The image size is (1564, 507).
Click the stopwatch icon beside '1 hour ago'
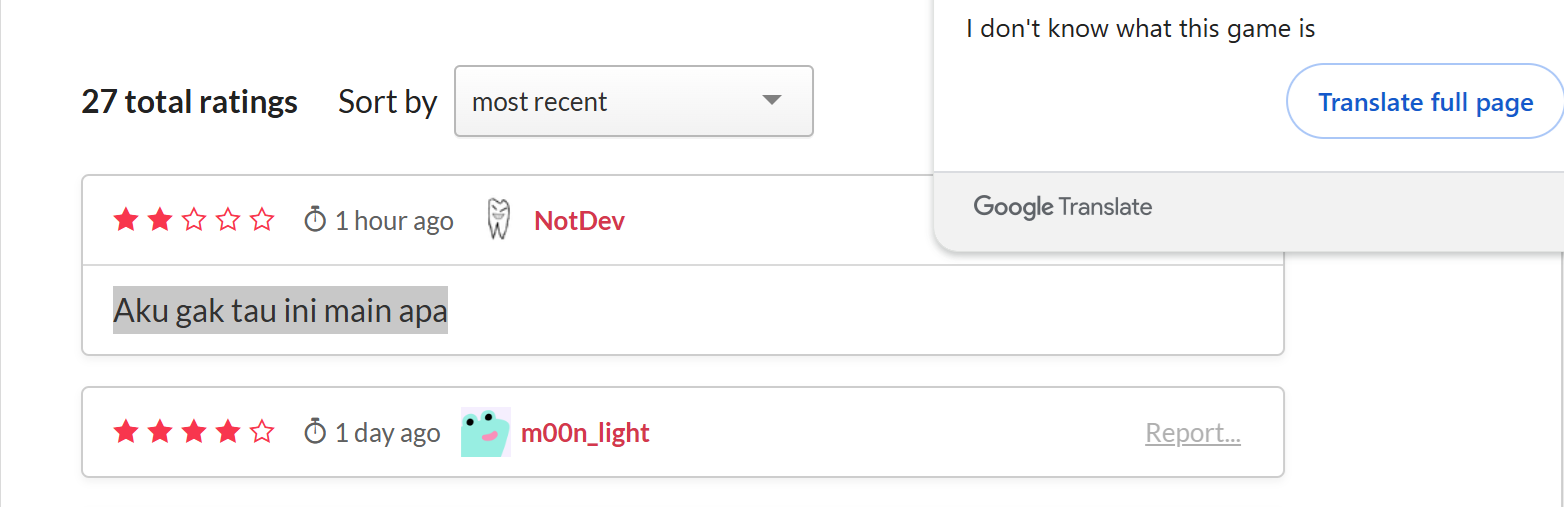click(x=315, y=219)
